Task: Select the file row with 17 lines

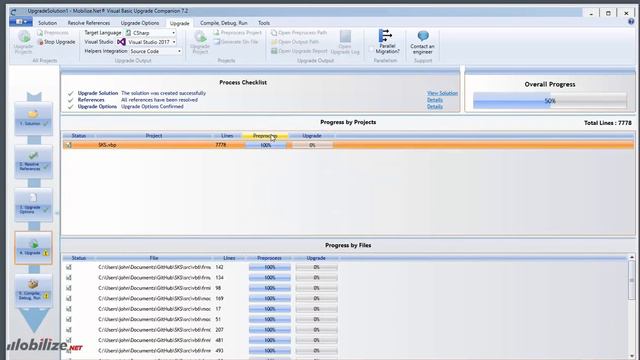Action: 345,309
